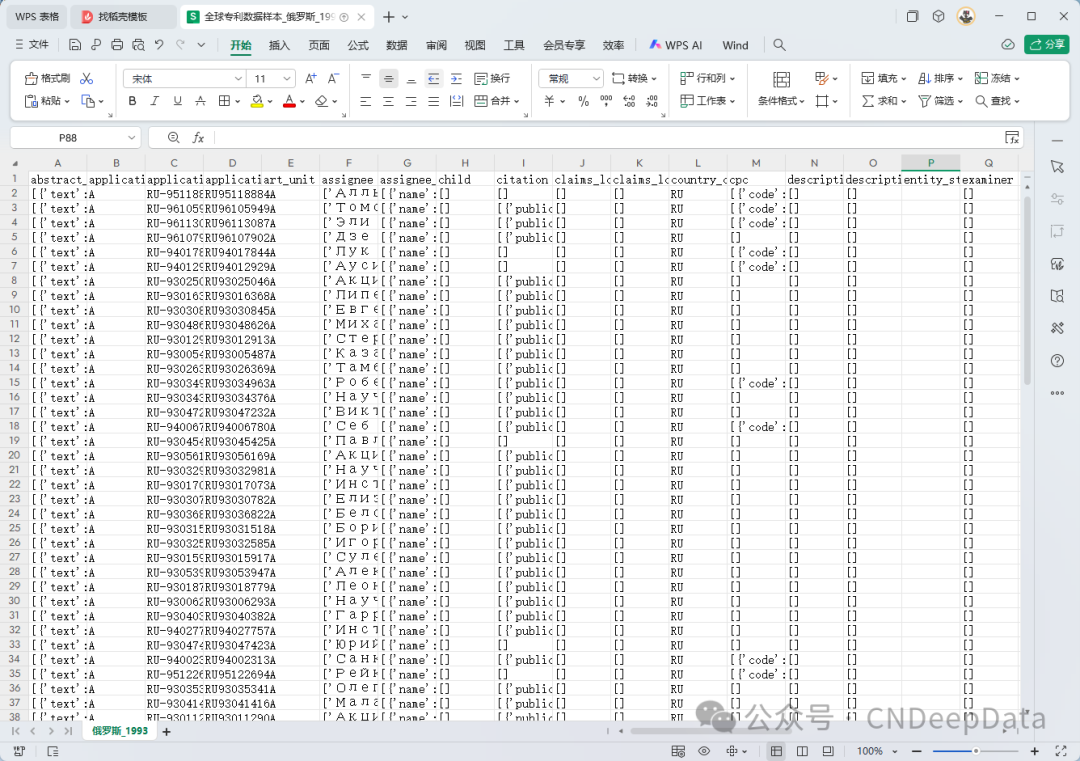Switch to the 视图 view tab
This screenshot has height=761, width=1080.
475,45
